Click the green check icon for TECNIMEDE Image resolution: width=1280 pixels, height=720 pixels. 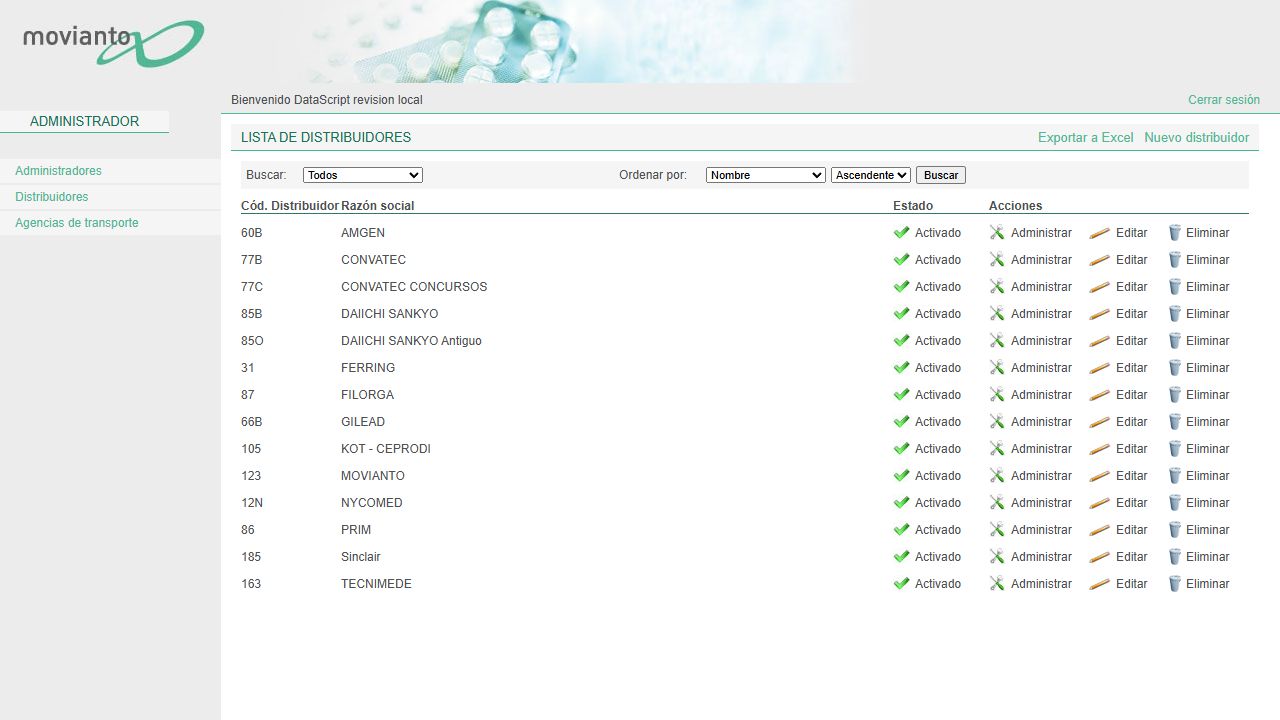click(901, 584)
